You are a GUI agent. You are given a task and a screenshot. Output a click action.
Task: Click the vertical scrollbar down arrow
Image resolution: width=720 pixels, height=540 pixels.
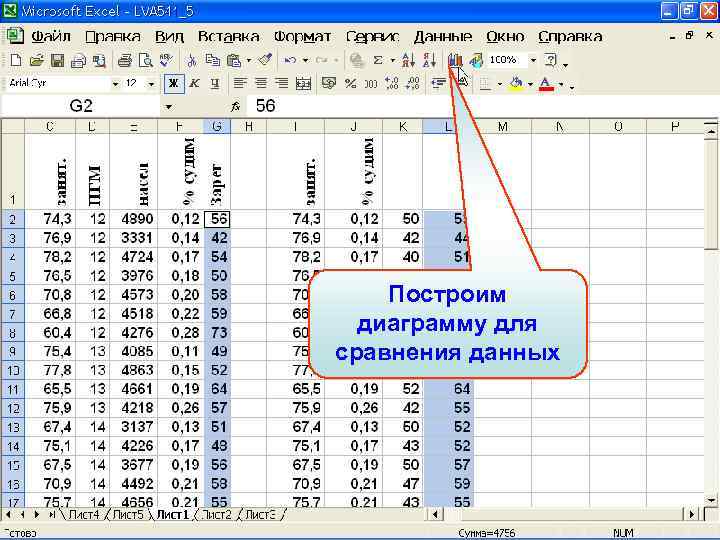[x=711, y=500]
